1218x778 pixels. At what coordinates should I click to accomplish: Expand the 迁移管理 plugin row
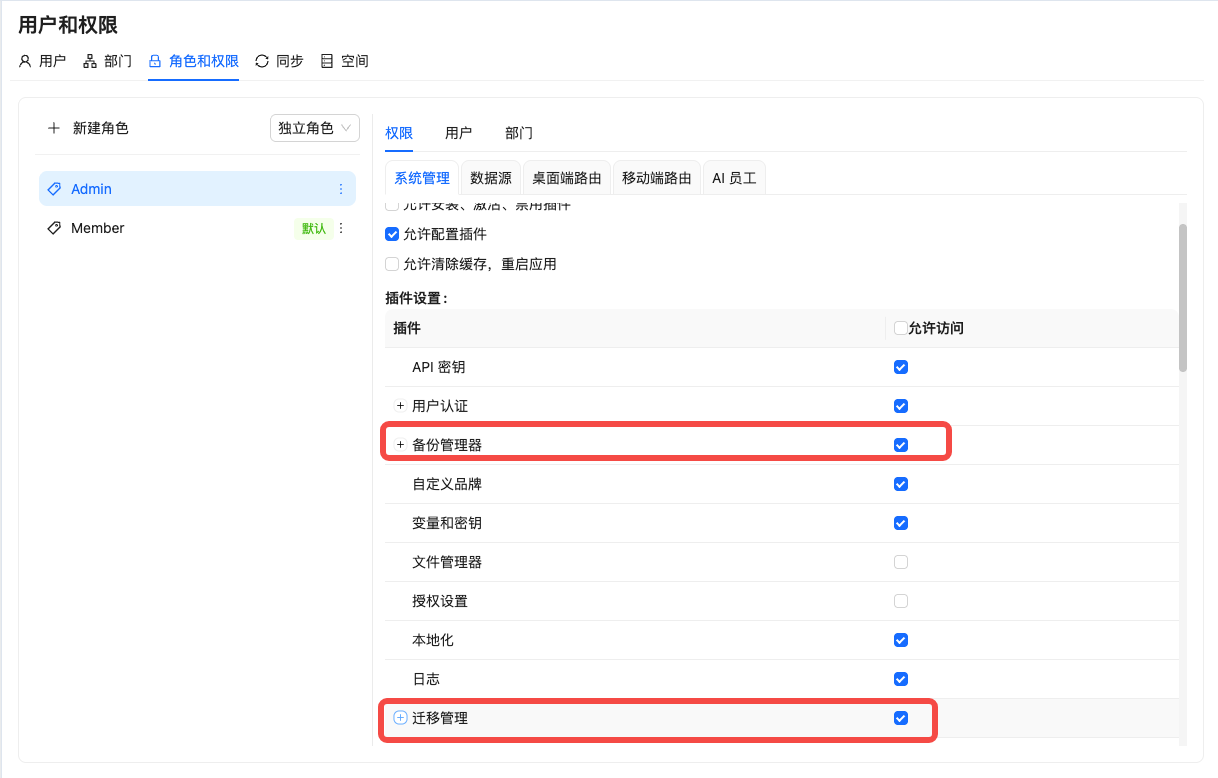click(399, 718)
